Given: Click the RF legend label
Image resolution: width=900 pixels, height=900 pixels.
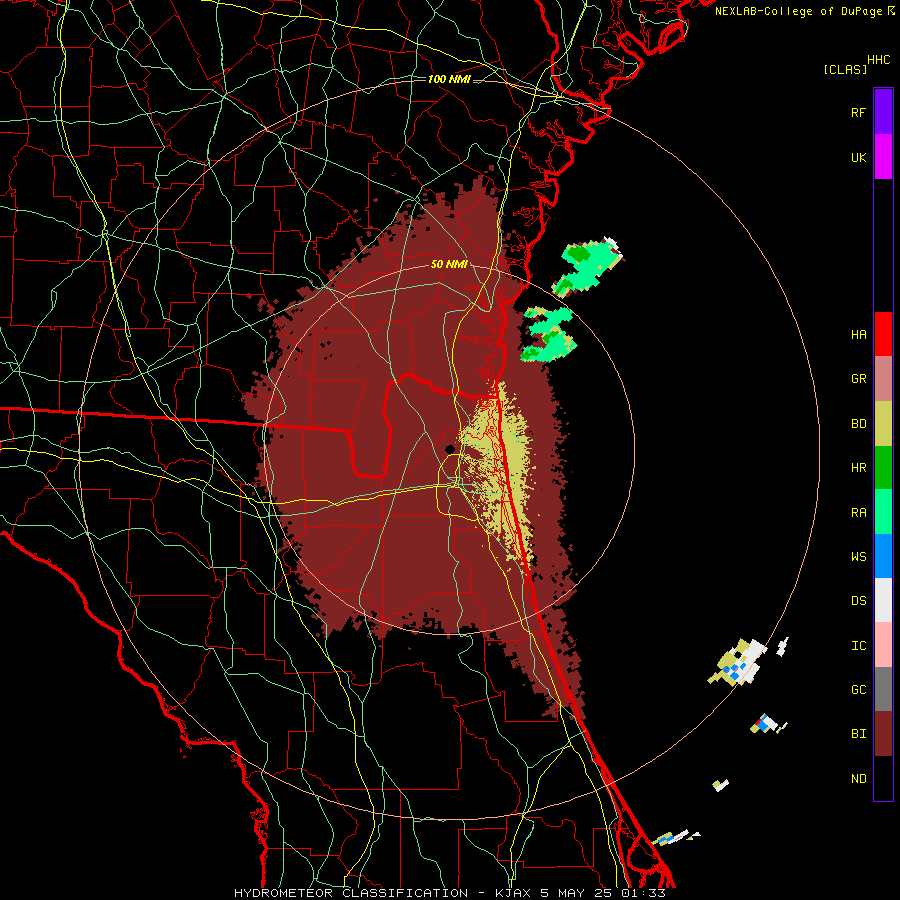Looking at the screenshot, I should [x=859, y=112].
